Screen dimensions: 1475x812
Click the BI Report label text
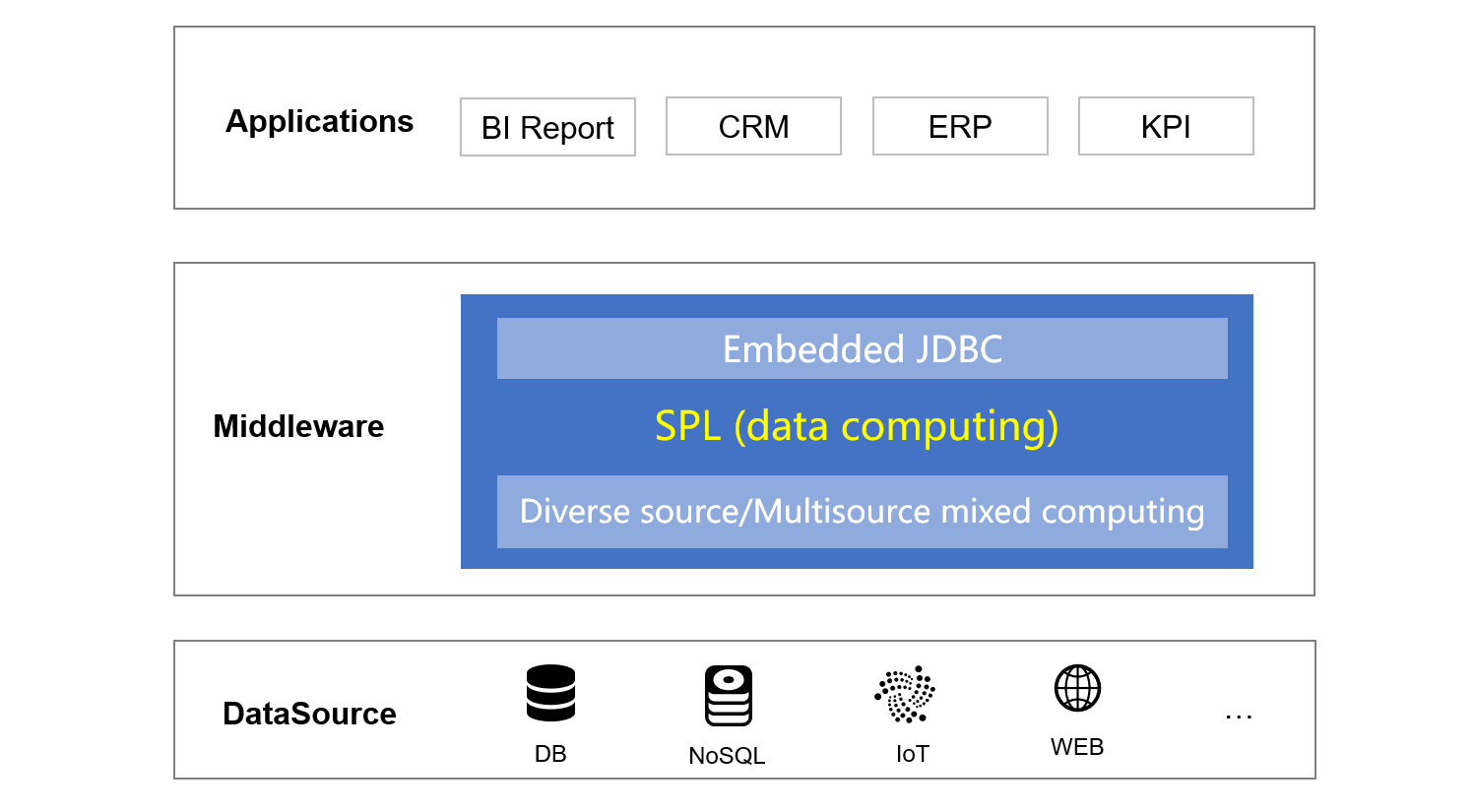[547, 128]
